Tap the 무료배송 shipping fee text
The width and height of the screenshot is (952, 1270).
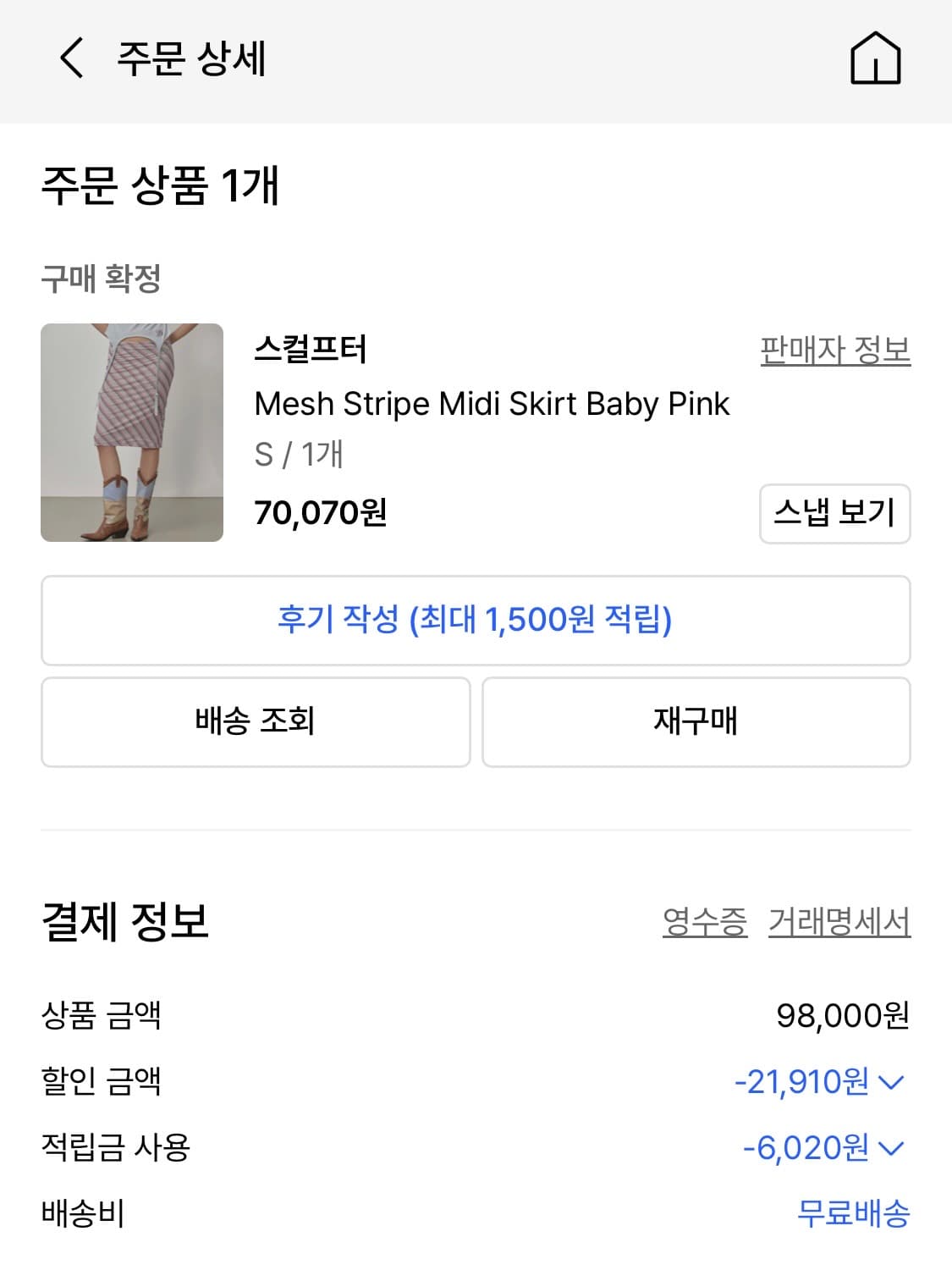[x=853, y=1213]
